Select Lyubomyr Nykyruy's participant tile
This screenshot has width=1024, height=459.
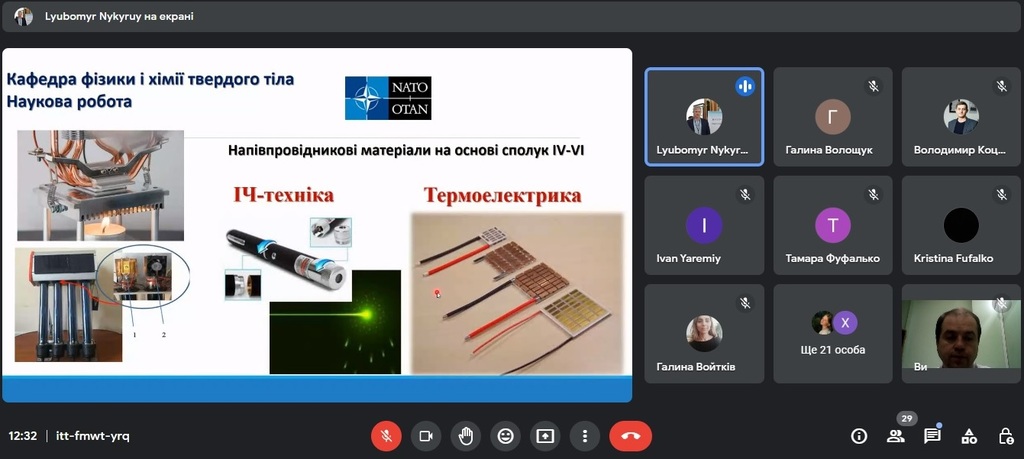(x=704, y=117)
